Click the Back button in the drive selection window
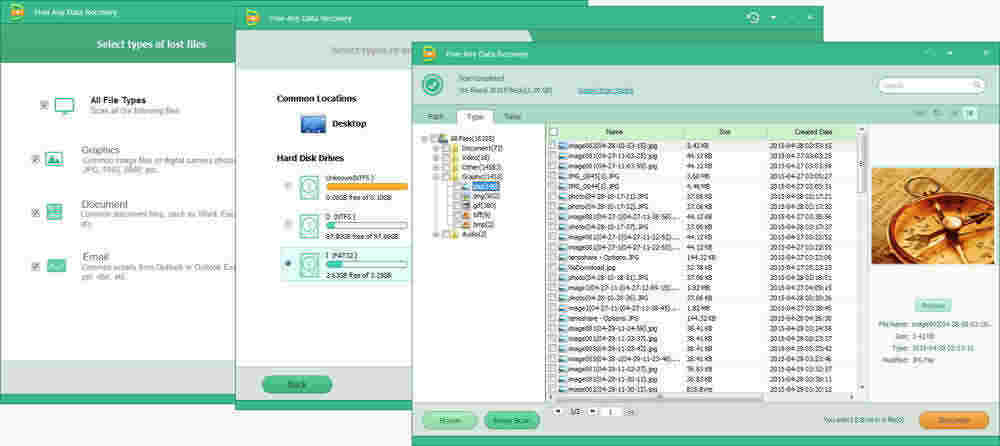 pyautogui.click(x=297, y=385)
